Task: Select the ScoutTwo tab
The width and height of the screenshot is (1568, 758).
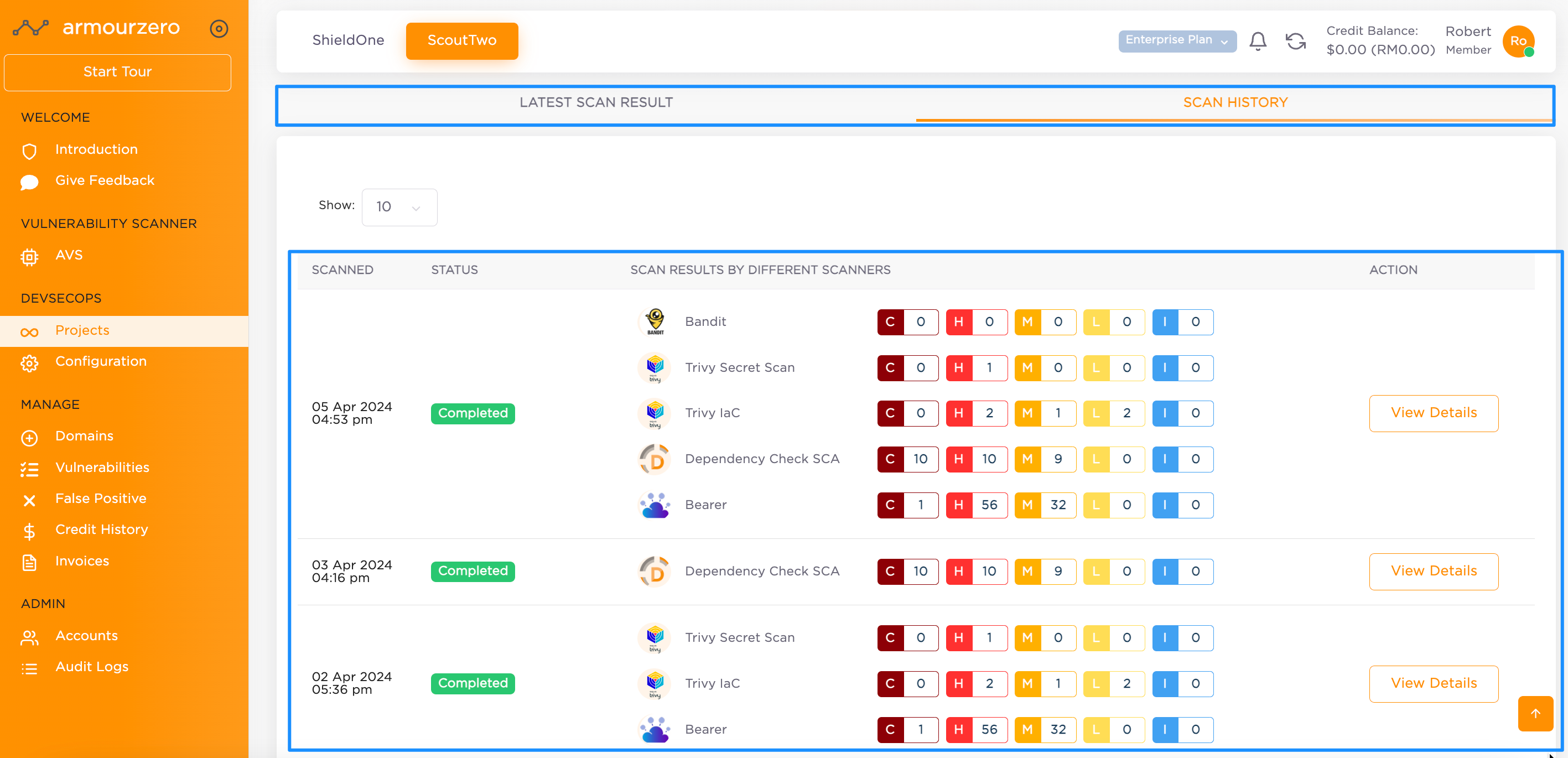Action: pyautogui.click(x=461, y=40)
